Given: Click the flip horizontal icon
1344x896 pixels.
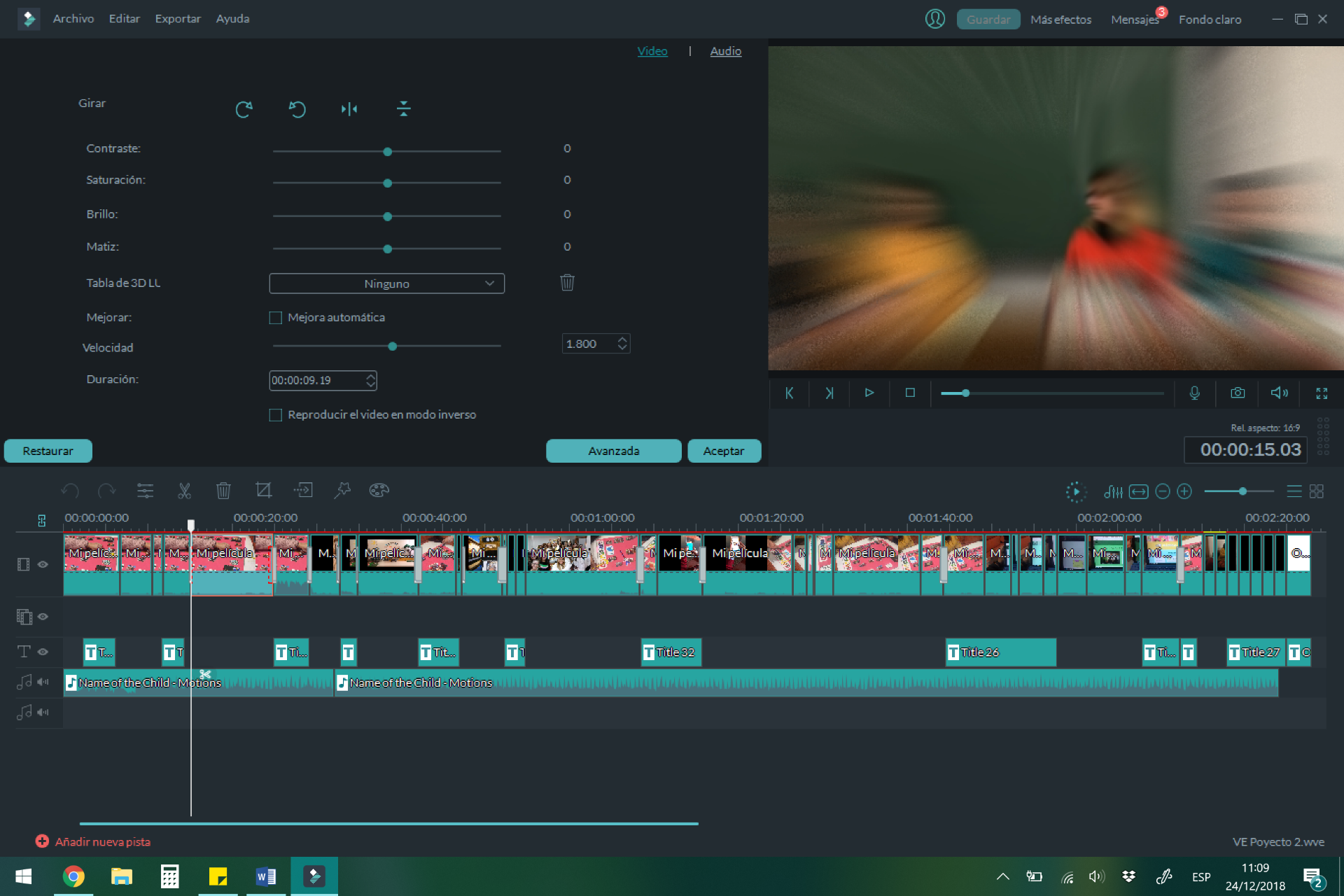Looking at the screenshot, I should [349, 109].
